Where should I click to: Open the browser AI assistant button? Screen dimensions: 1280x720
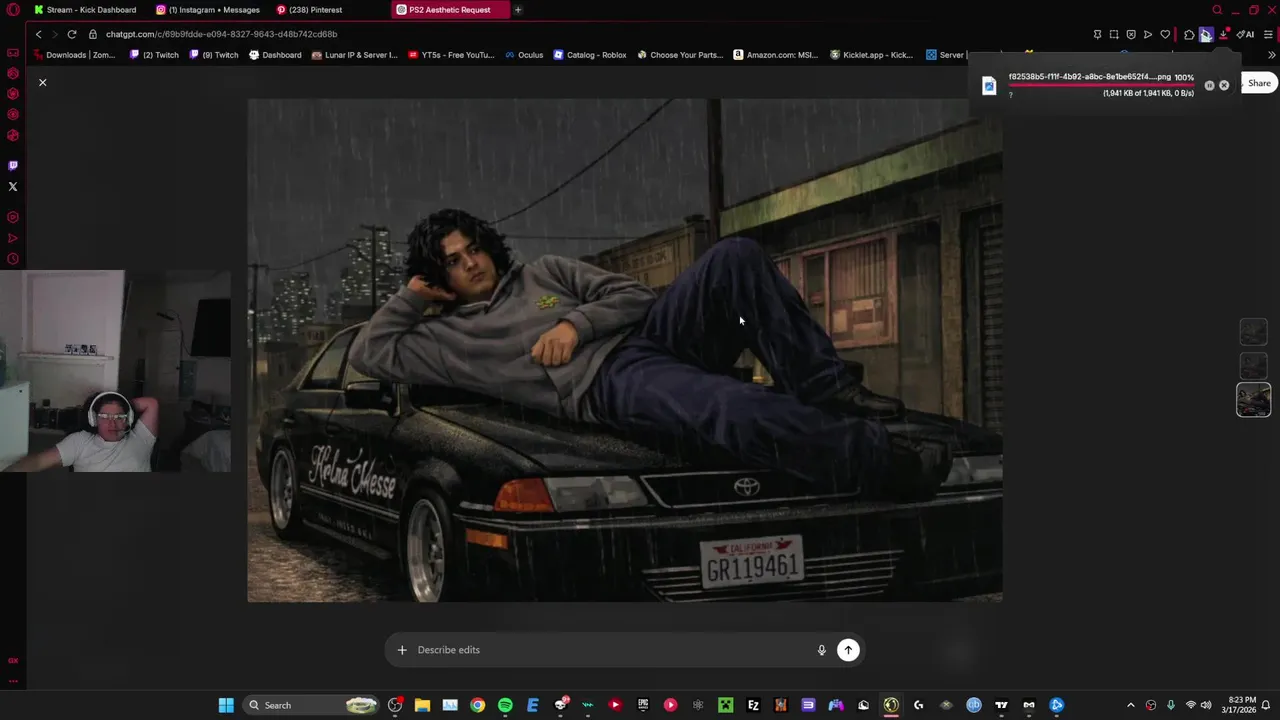pyautogui.click(x=1246, y=34)
